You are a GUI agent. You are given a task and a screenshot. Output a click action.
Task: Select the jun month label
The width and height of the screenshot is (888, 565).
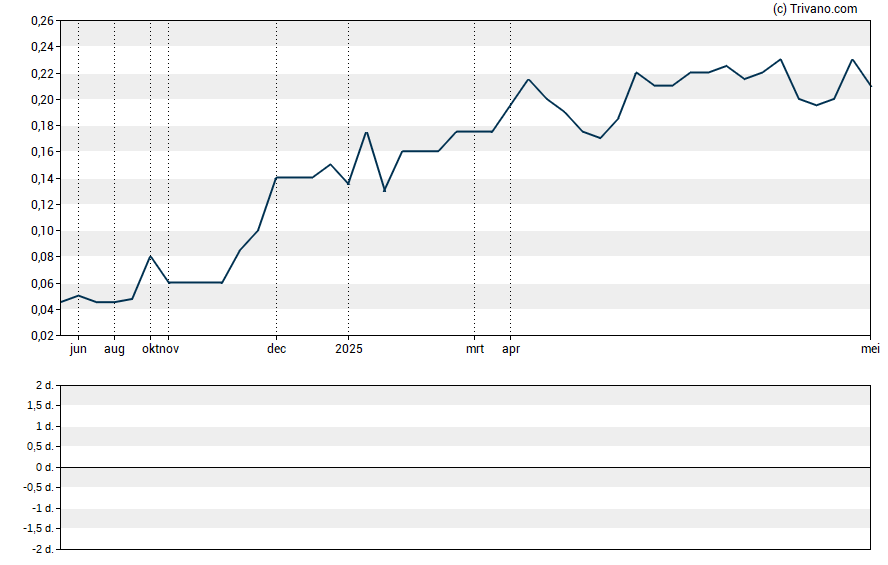coord(78,349)
